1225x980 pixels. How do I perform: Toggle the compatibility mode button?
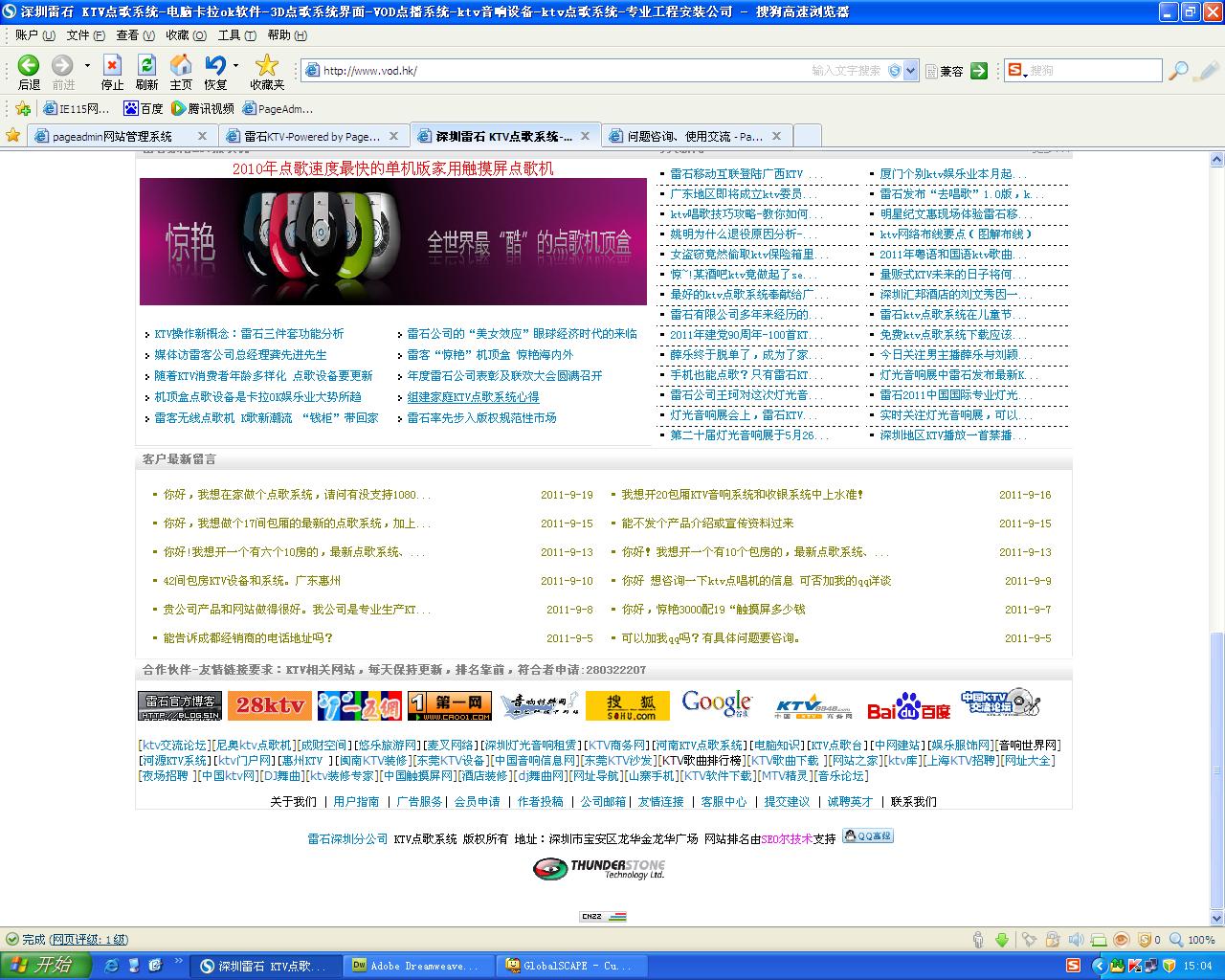click(x=950, y=71)
